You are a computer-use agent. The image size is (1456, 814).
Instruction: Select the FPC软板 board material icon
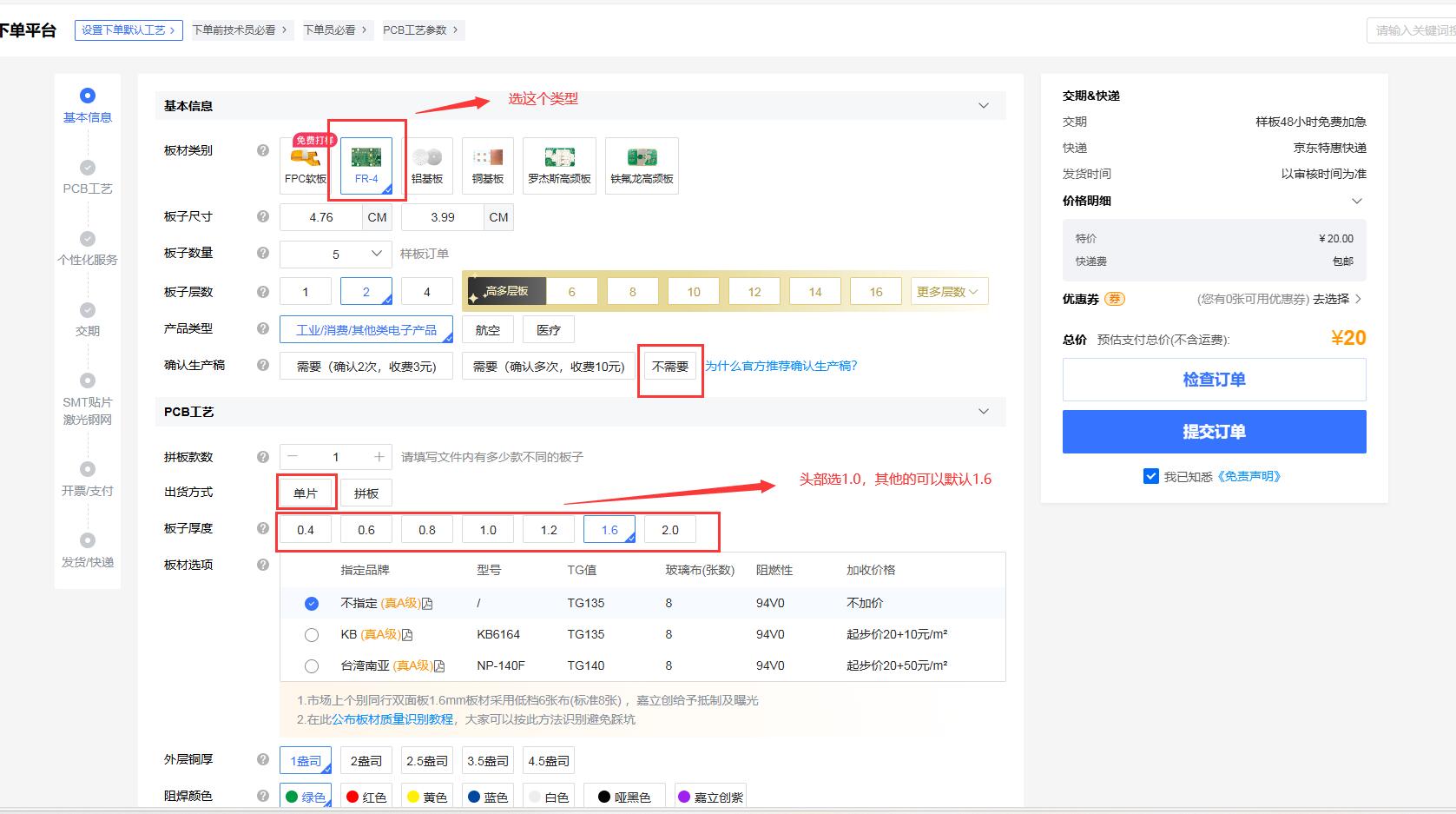click(306, 165)
